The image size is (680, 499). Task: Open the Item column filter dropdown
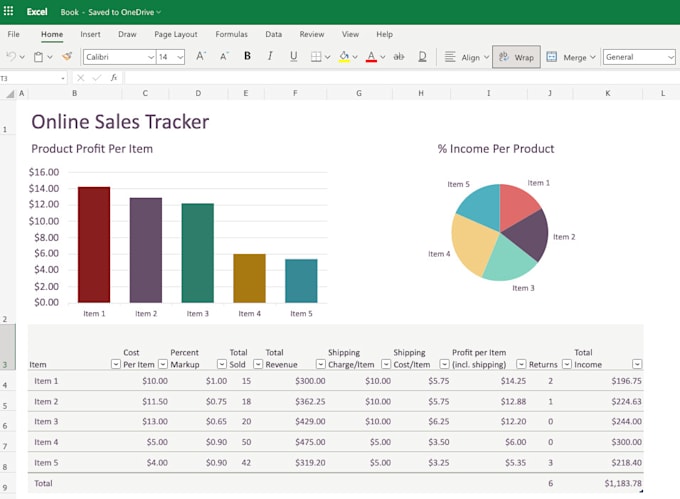click(115, 365)
